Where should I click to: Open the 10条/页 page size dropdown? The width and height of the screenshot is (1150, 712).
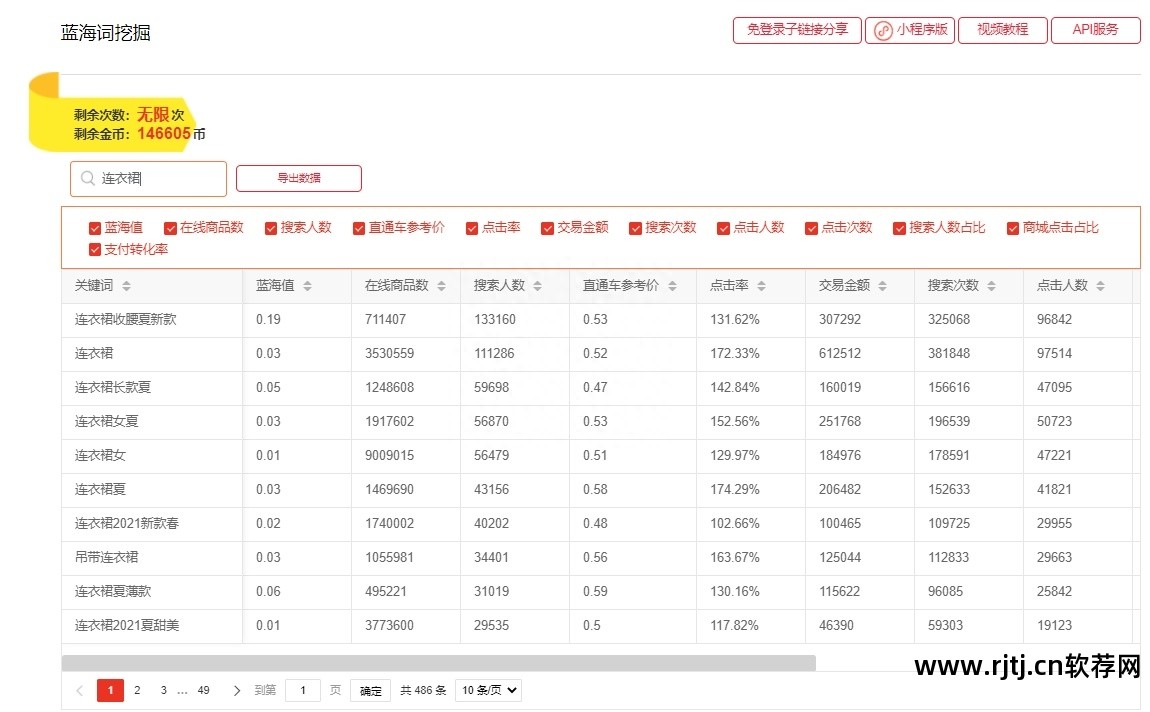pyautogui.click(x=488, y=690)
